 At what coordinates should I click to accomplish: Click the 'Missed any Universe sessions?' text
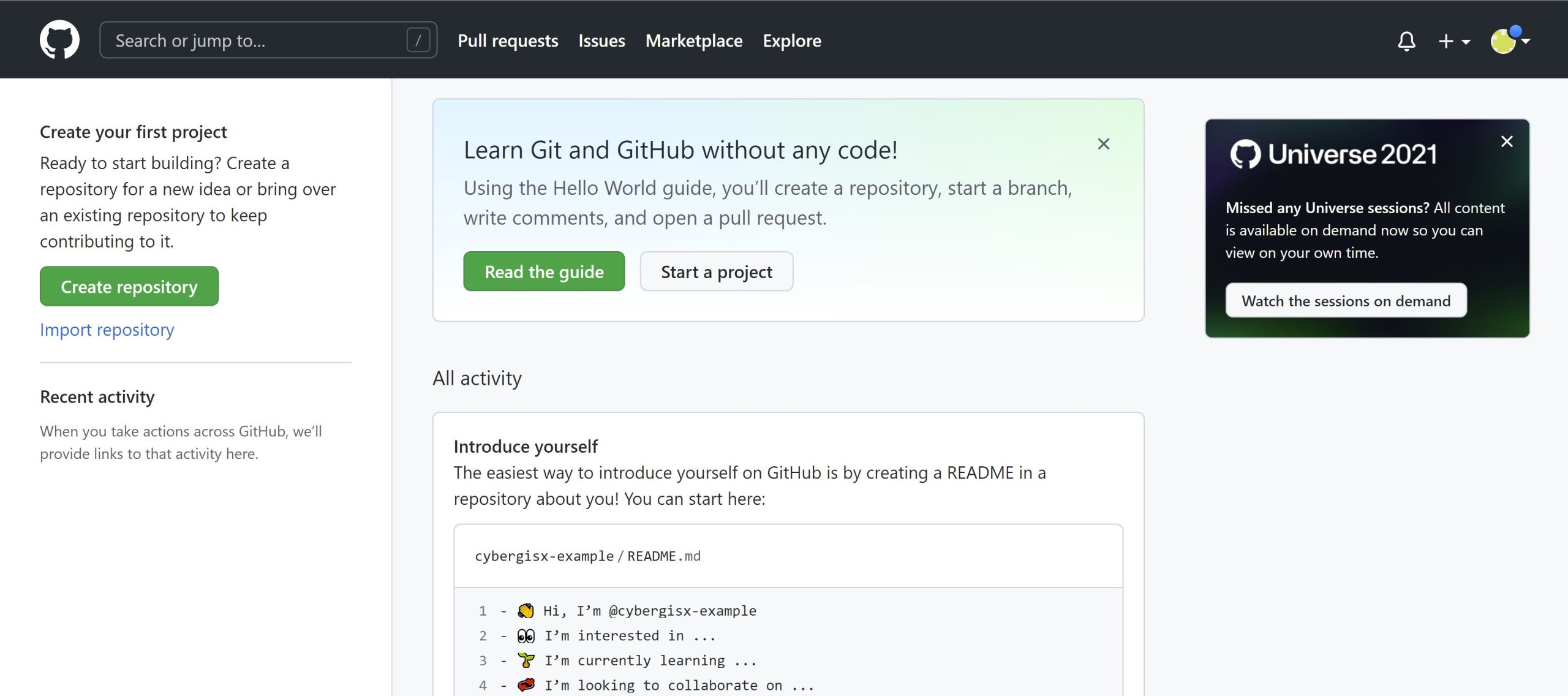[x=1327, y=208]
